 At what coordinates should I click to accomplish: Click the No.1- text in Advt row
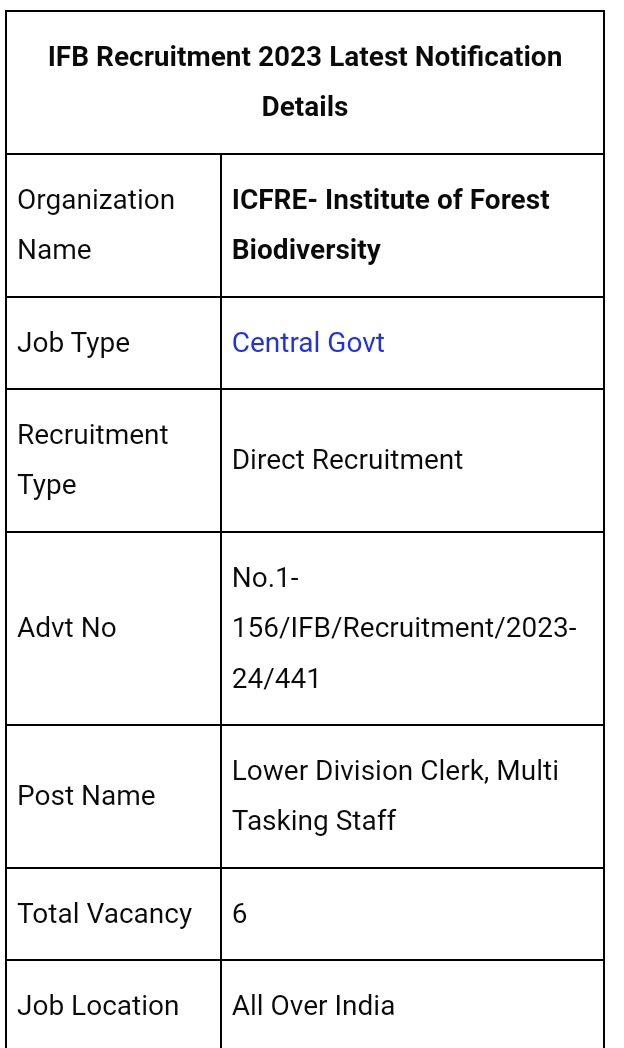[x=265, y=577]
